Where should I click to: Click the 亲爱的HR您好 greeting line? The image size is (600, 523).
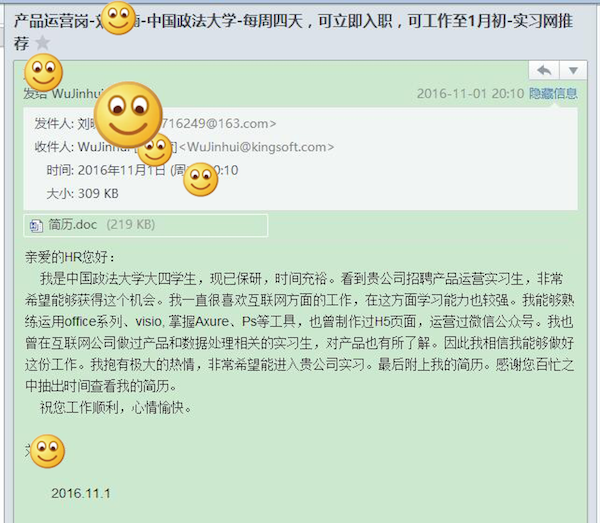(x=70, y=257)
